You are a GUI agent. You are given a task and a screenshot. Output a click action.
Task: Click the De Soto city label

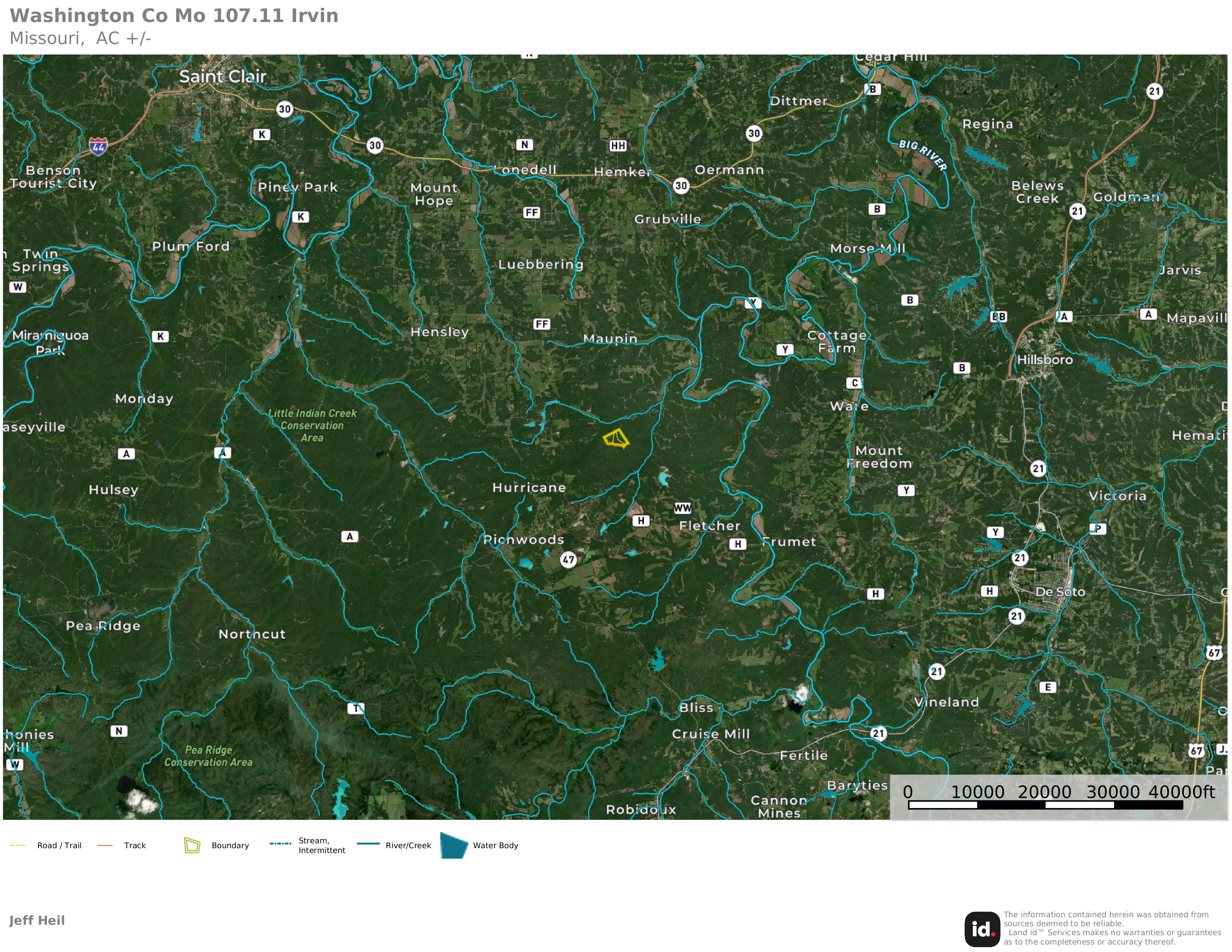[x=1060, y=592]
